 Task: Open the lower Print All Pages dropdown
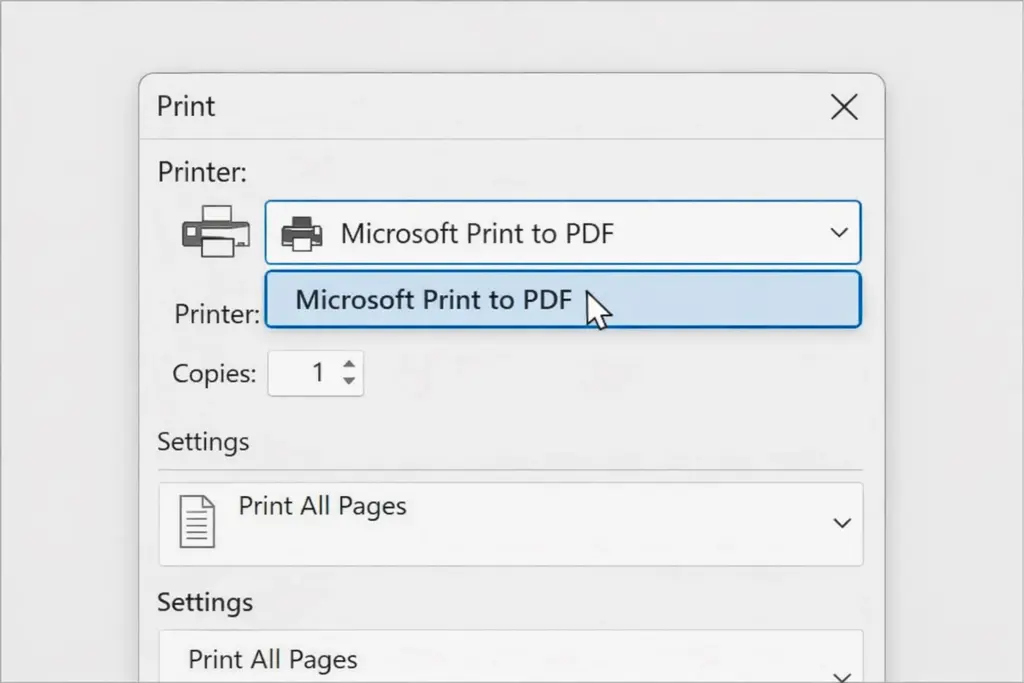(511, 656)
